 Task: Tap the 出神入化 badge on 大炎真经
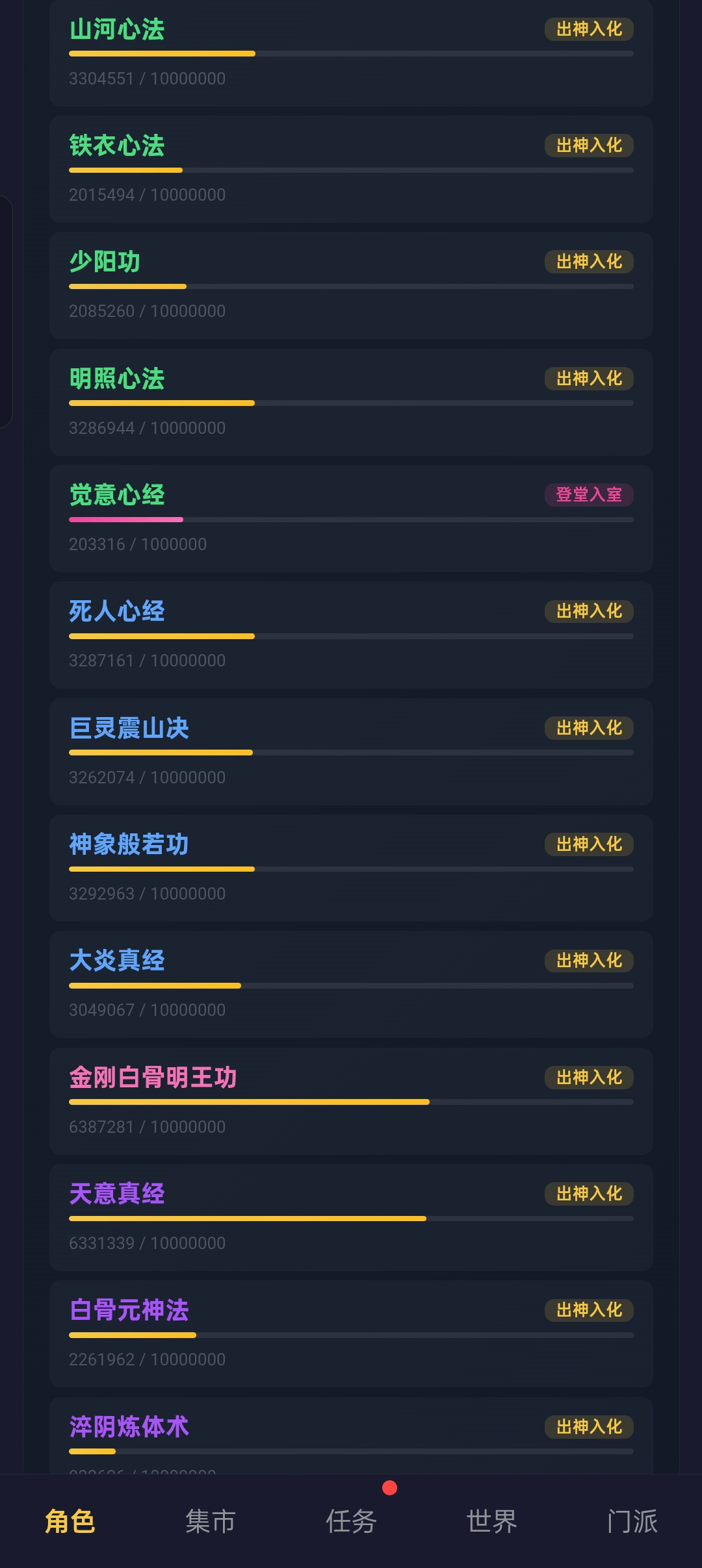pyautogui.click(x=589, y=961)
